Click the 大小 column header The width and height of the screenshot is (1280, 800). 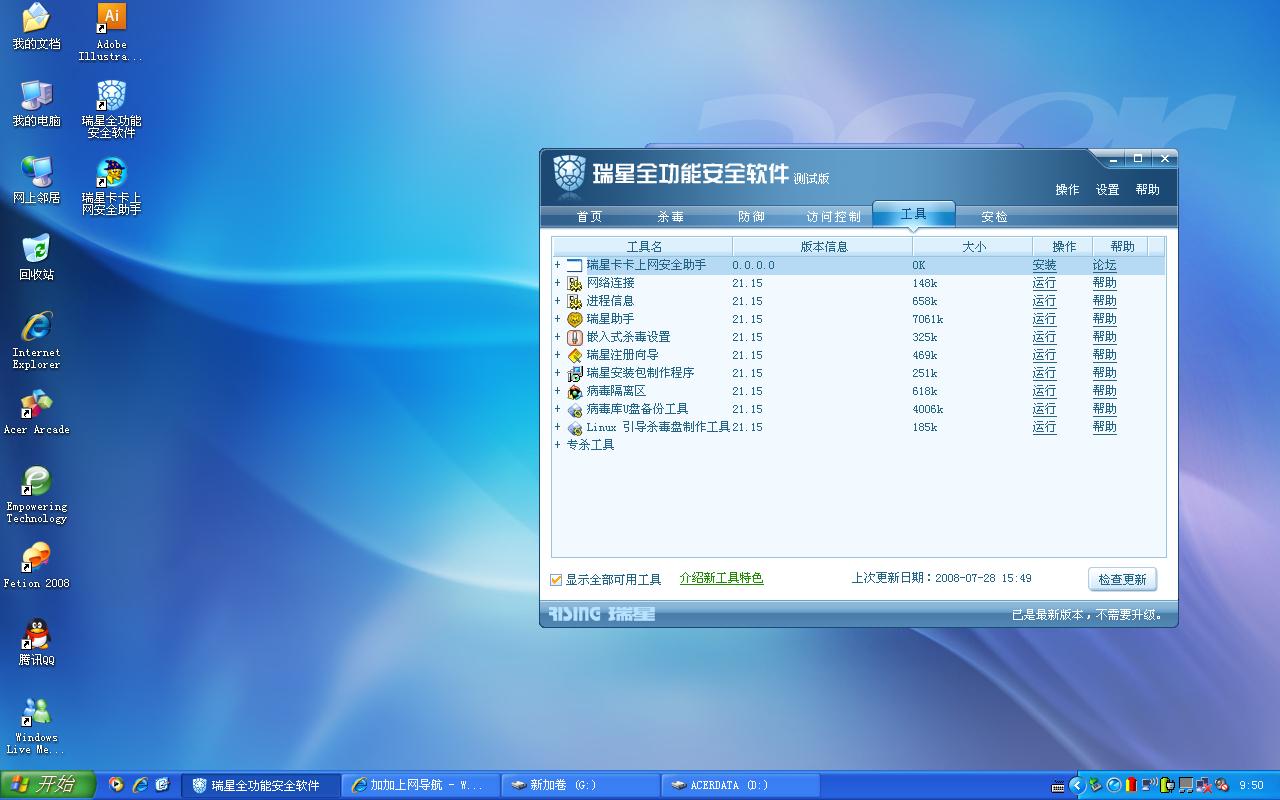click(973, 246)
